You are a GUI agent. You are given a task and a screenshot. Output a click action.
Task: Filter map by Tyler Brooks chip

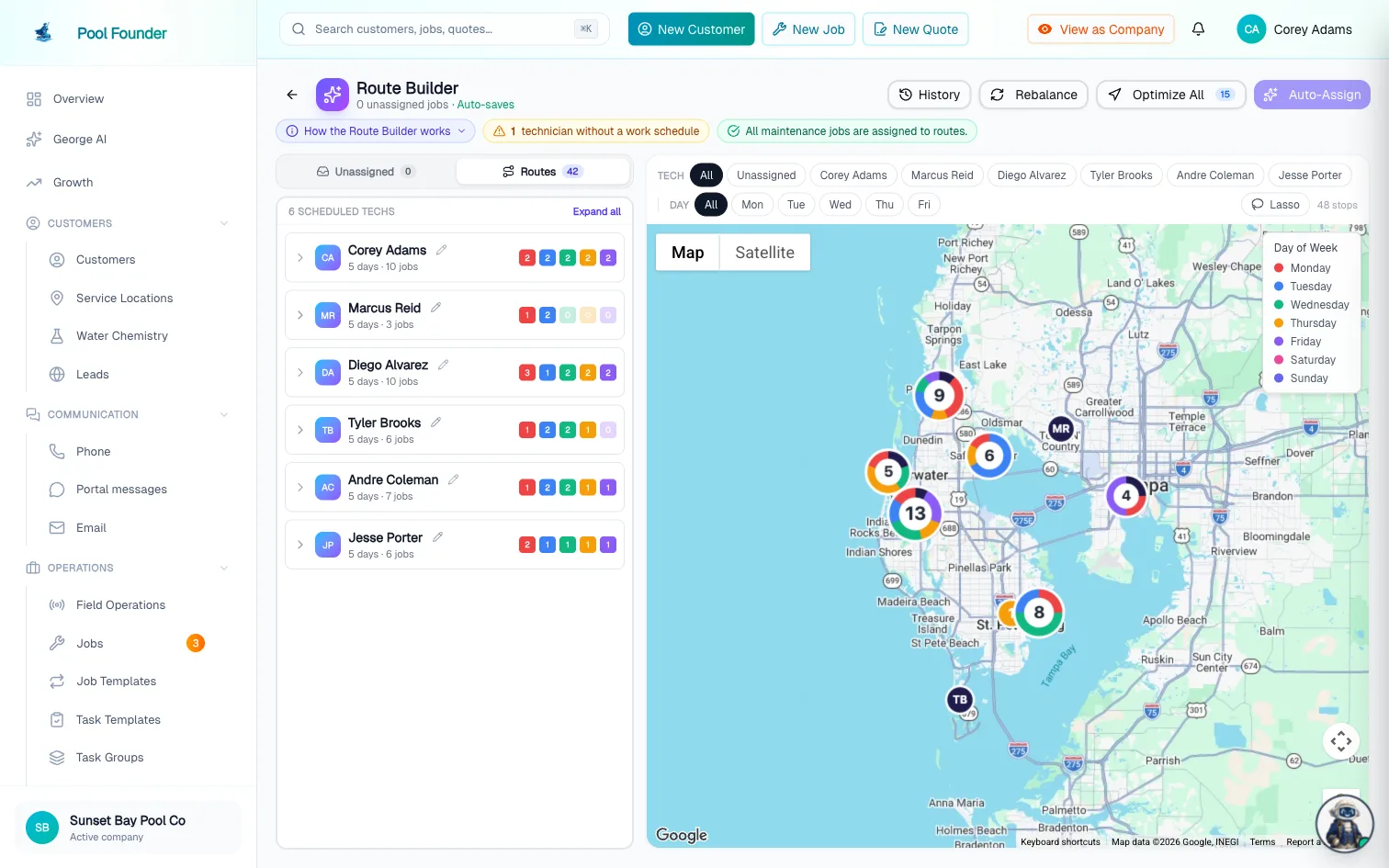1121,175
